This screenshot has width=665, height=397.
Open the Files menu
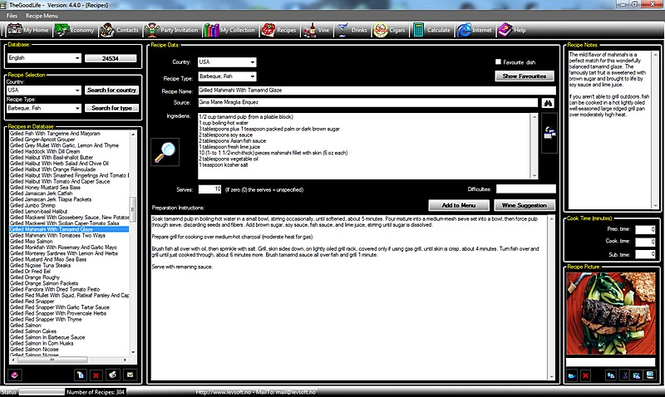point(12,16)
